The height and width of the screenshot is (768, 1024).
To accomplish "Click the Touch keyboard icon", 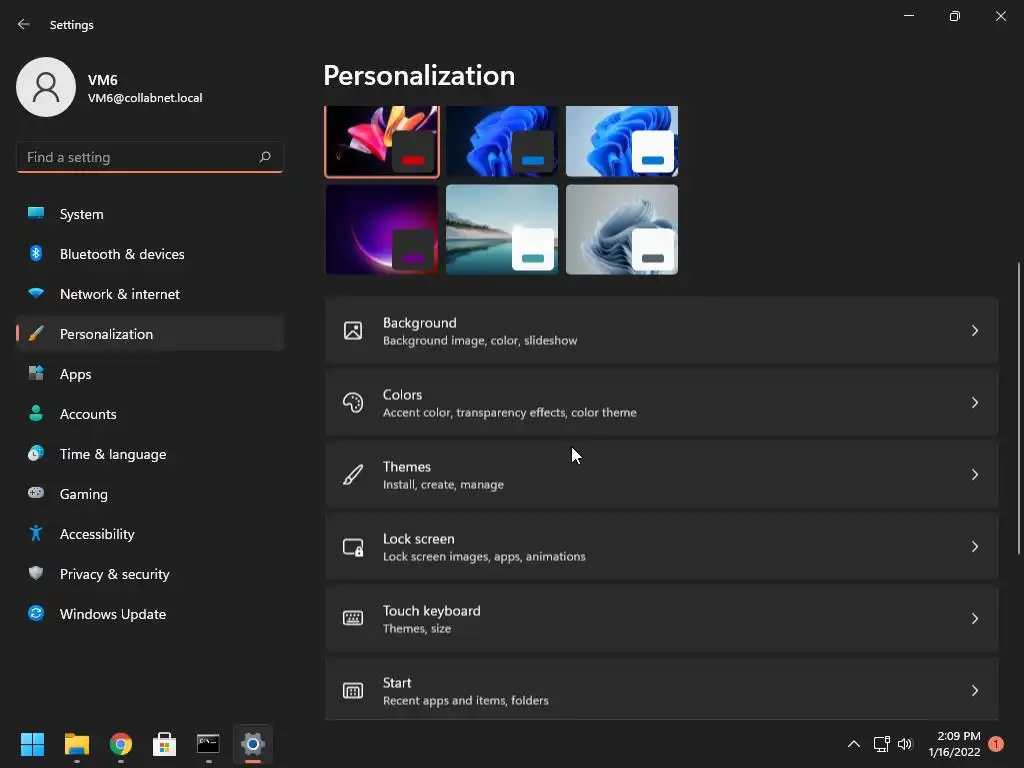I will click(x=353, y=618).
